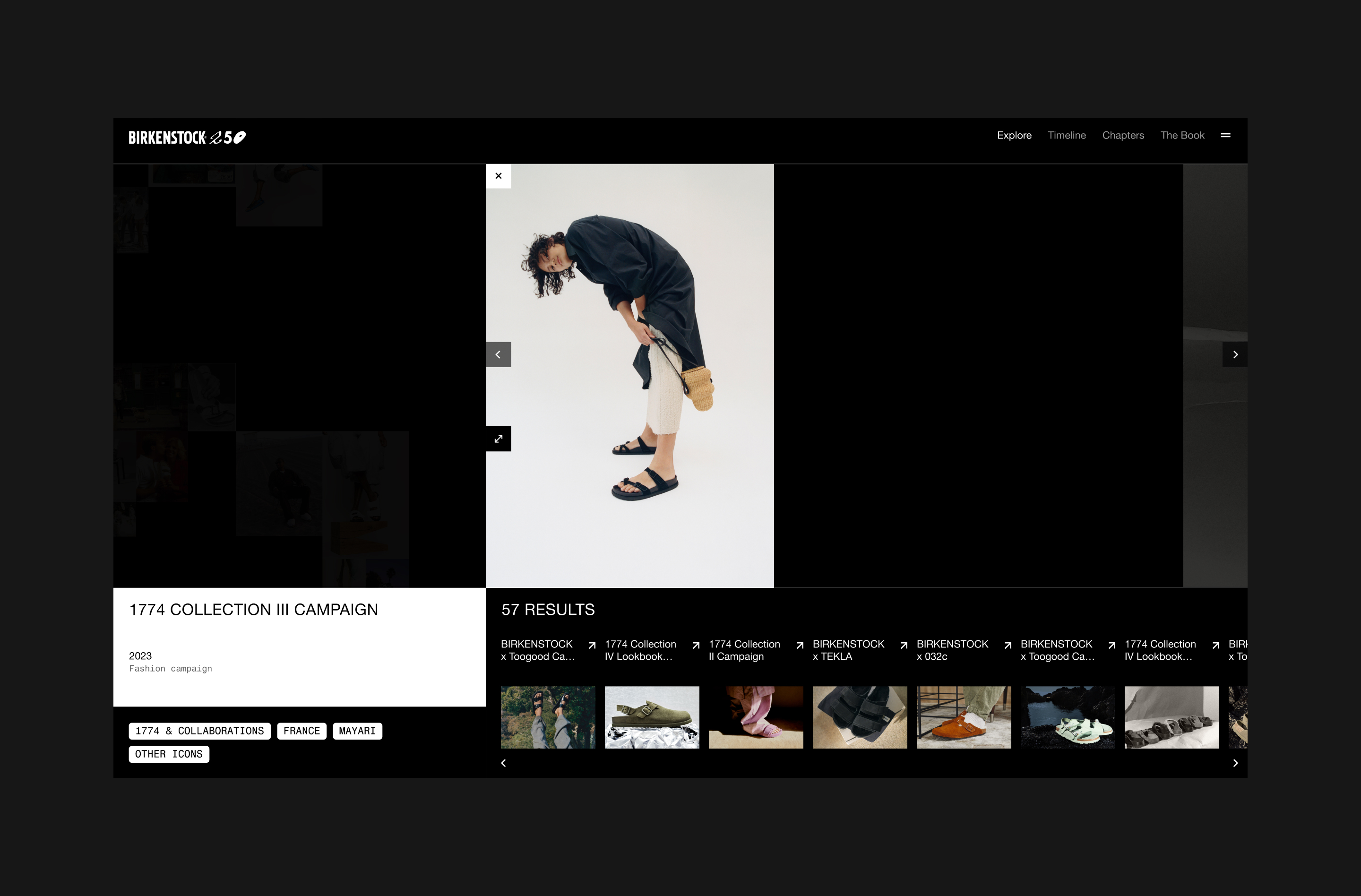The width and height of the screenshot is (1361, 896).
Task: Switch to the Timeline section
Action: [1067, 136]
